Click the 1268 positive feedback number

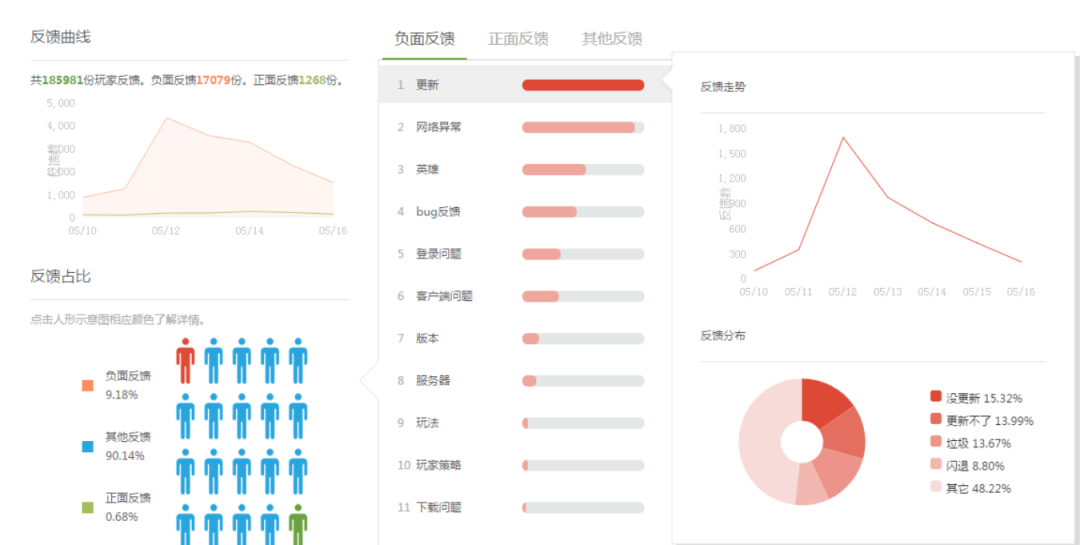(x=312, y=80)
